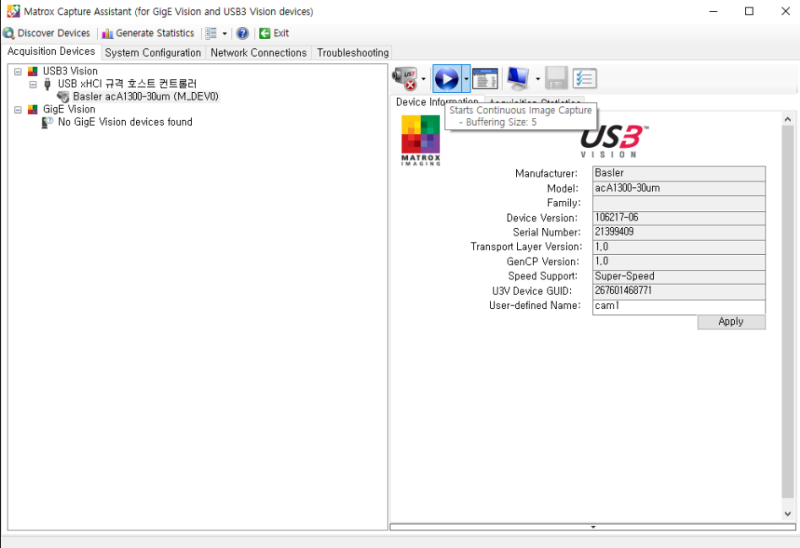Viewport: 800px width, 548px height.
Task: Click the grayed-out floppy save icon
Action: coord(556,79)
